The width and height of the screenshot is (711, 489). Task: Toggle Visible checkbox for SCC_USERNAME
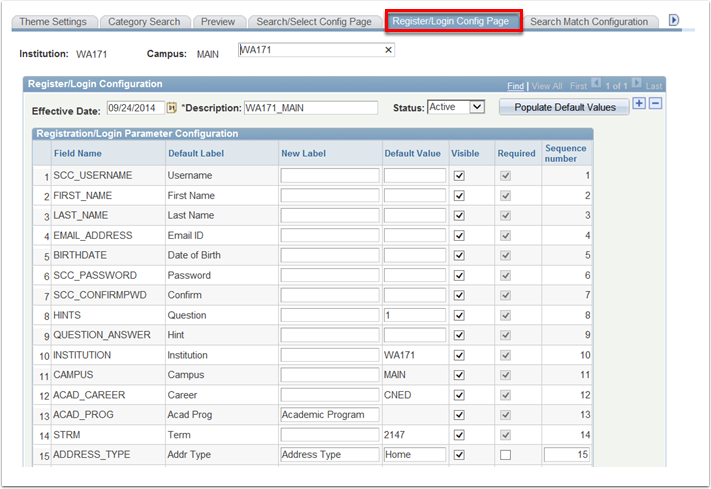tap(459, 176)
